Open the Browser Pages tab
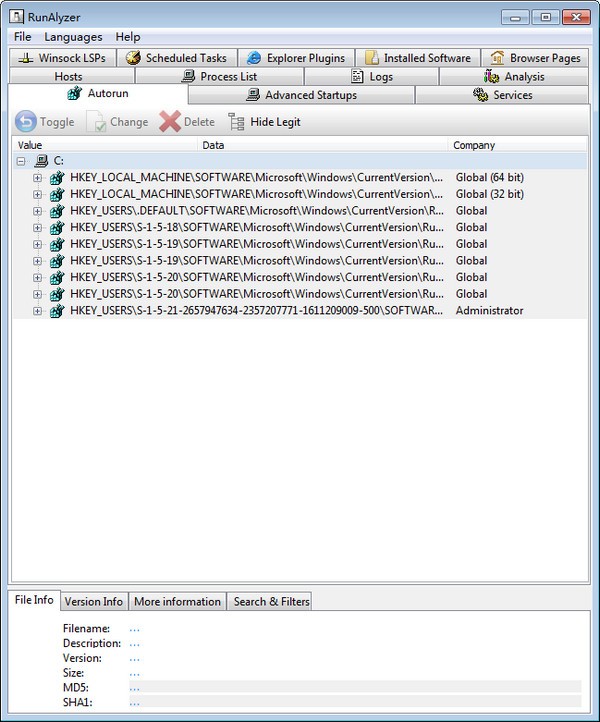 pyautogui.click(x=535, y=58)
